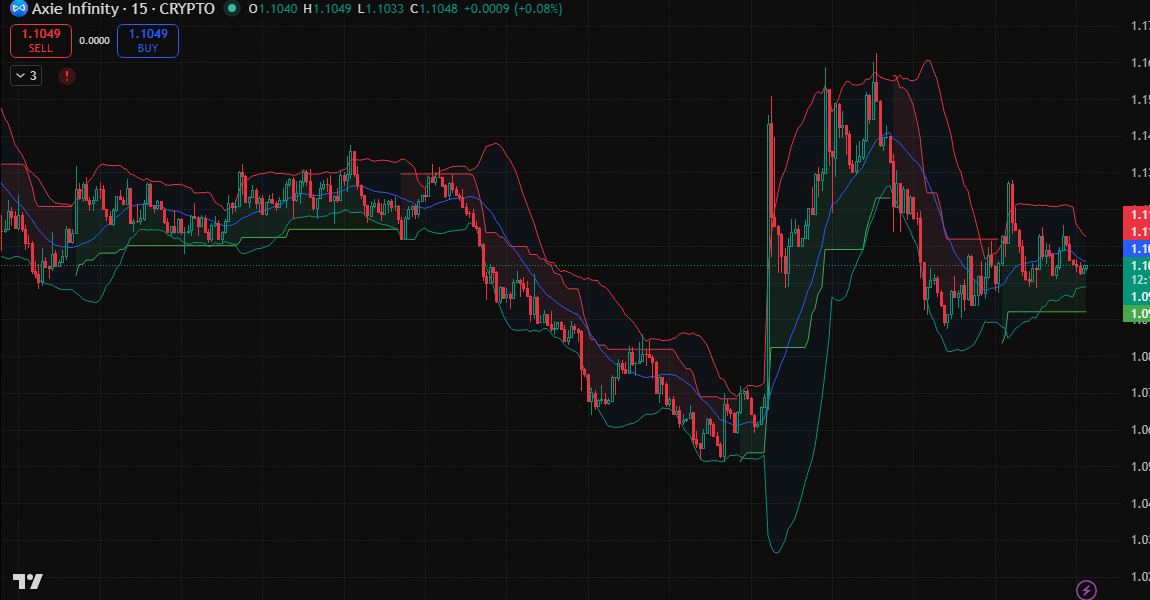Image resolution: width=1150 pixels, height=600 pixels.
Task: Click the lime green price label on scale
Action: [x=1137, y=314]
